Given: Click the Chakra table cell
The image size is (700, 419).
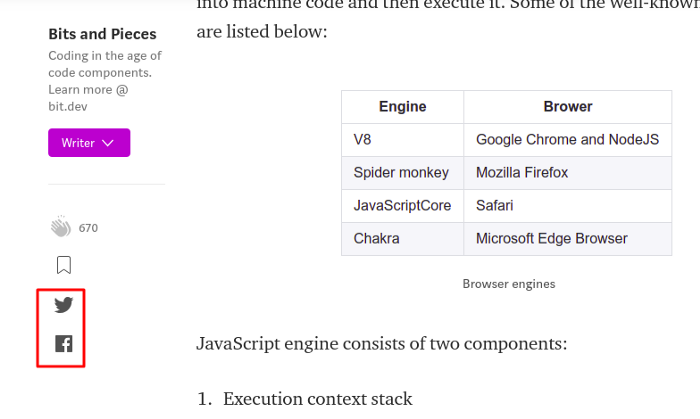Looking at the screenshot, I should [x=402, y=239].
